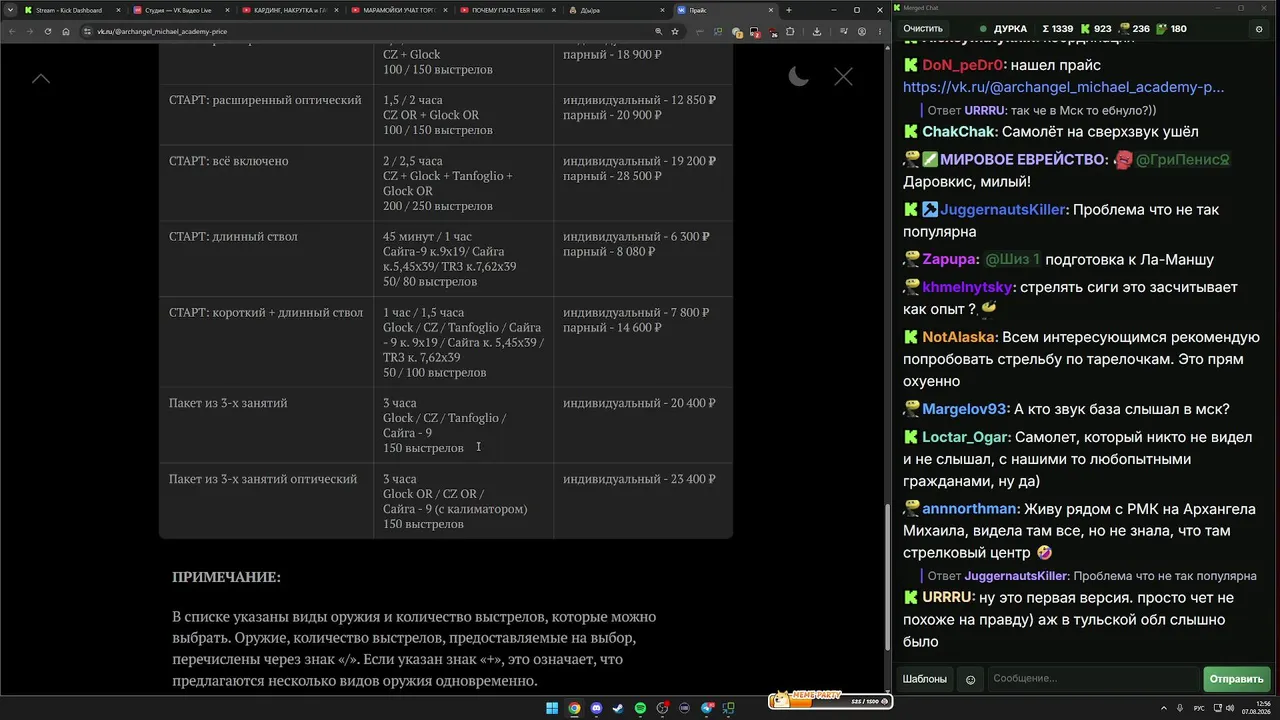Switch to the ПОЧЕМУ ПАПА ТЕБЯ НИК tab
1280x720 pixels.
click(x=507, y=10)
